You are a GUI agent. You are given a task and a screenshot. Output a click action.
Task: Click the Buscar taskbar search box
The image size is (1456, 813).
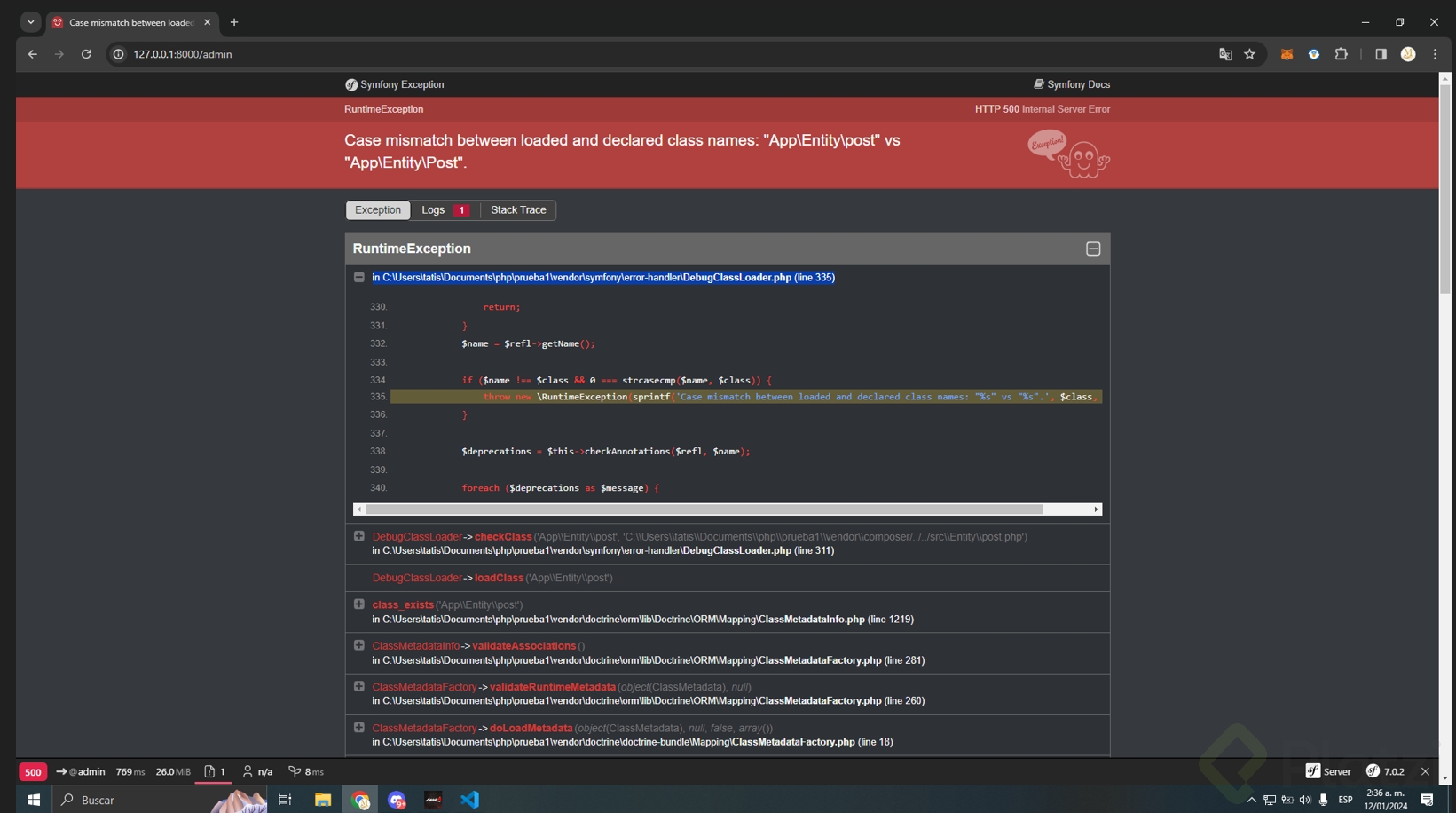pos(160,800)
